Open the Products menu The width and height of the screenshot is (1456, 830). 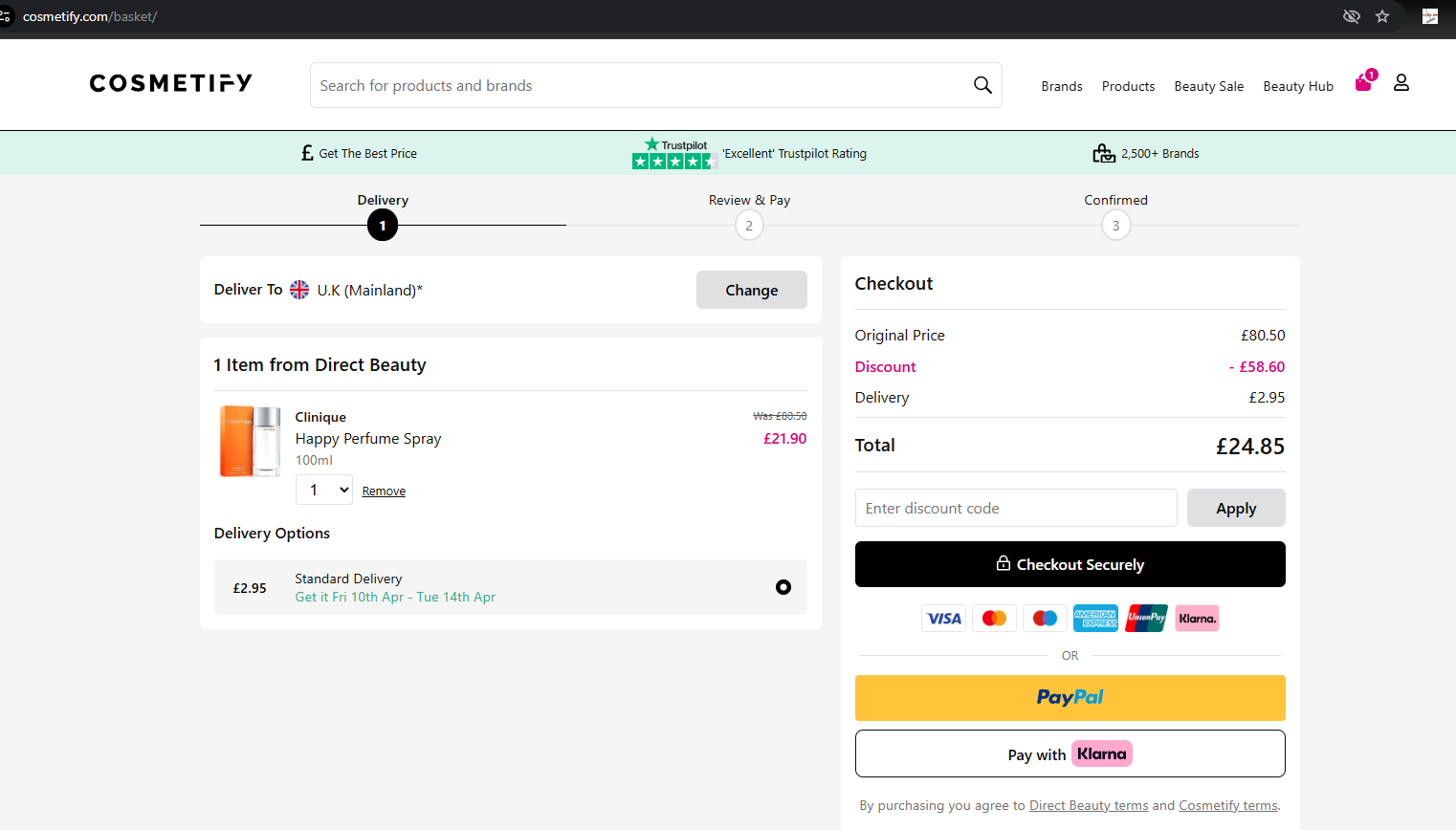1128,86
